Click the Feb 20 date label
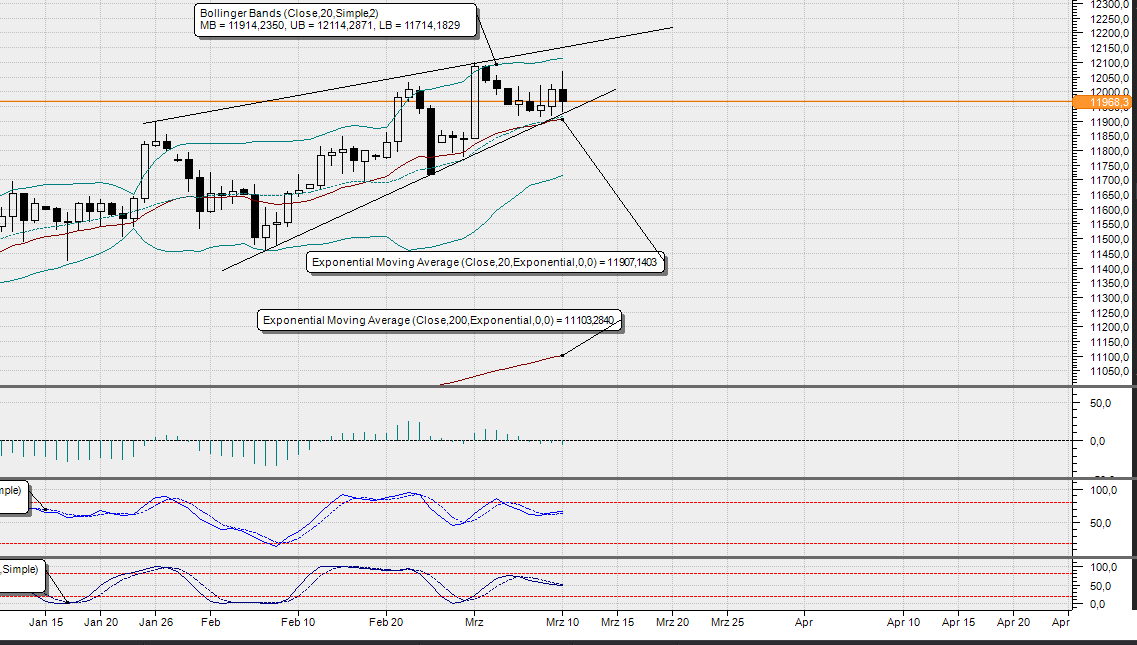This screenshot has height=645, width=1137. pos(386,622)
